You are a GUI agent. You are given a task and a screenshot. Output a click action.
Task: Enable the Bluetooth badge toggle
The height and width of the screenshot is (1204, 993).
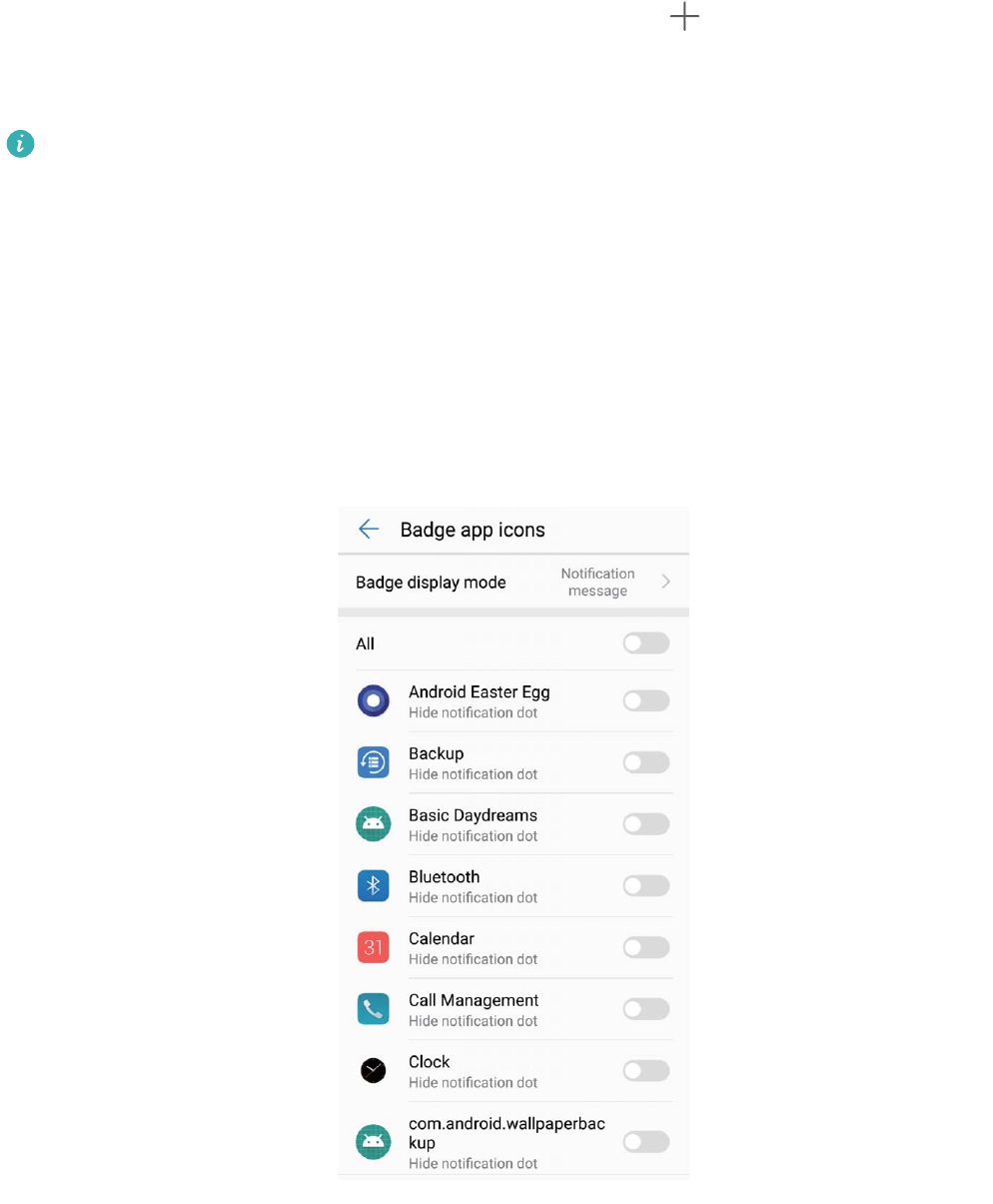click(x=646, y=886)
